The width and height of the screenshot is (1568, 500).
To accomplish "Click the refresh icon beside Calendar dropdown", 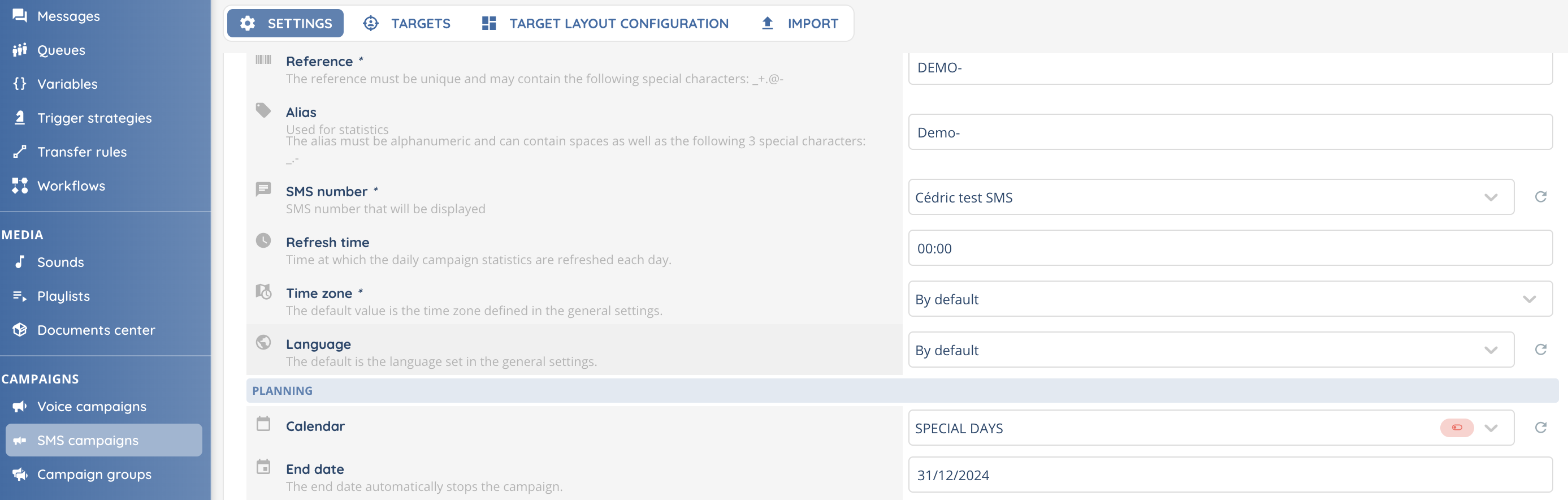I will click(1540, 428).
